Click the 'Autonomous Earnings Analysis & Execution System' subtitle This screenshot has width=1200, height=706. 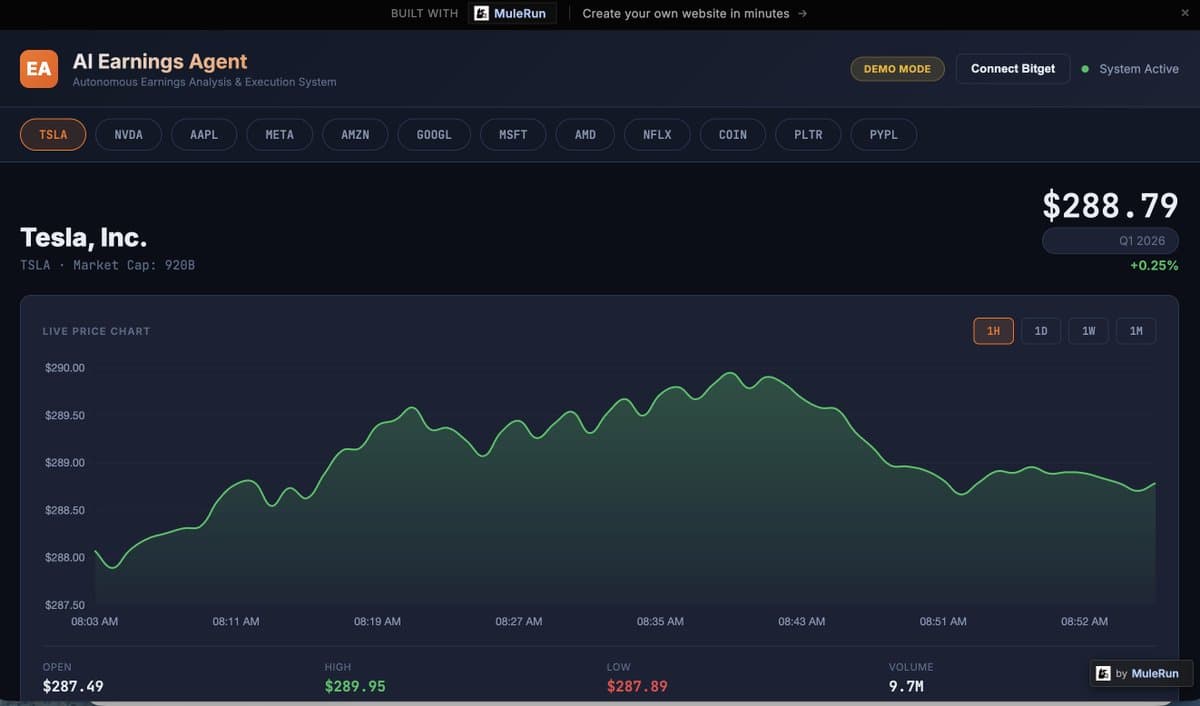tap(204, 82)
